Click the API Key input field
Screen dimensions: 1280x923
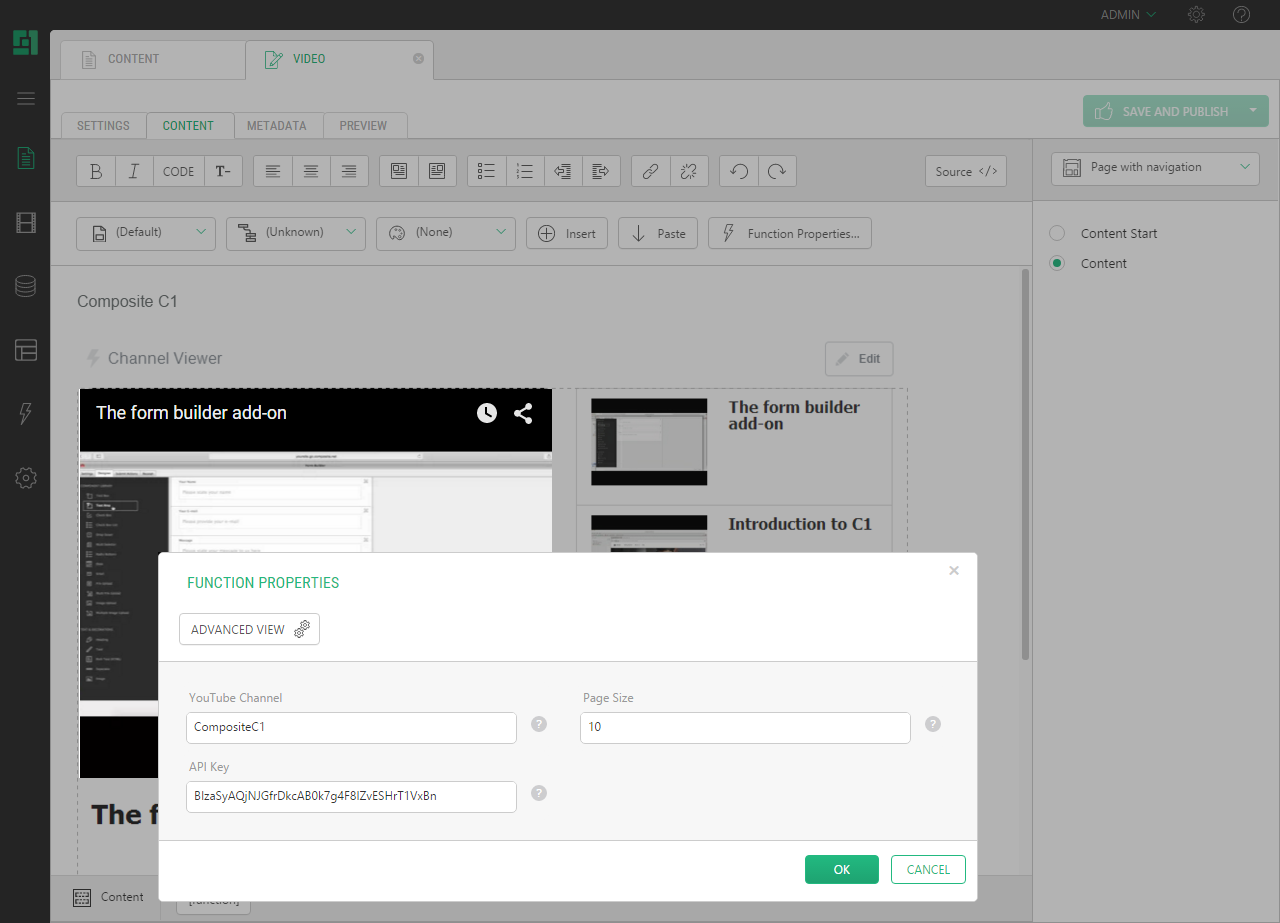(351, 796)
